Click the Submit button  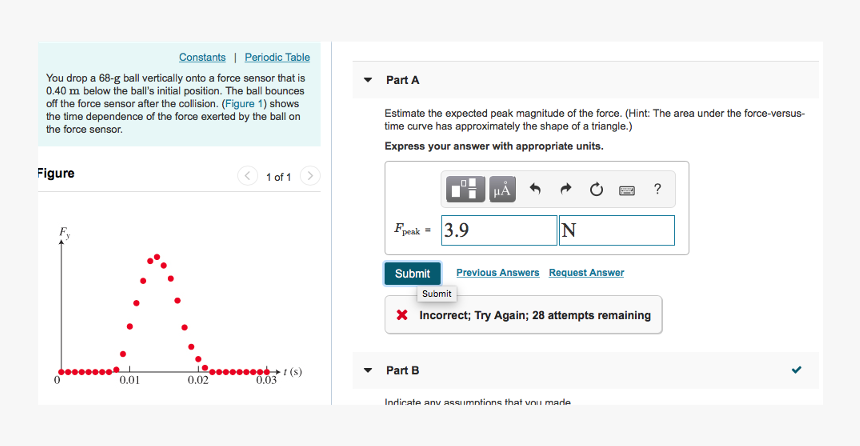point(412,273)
